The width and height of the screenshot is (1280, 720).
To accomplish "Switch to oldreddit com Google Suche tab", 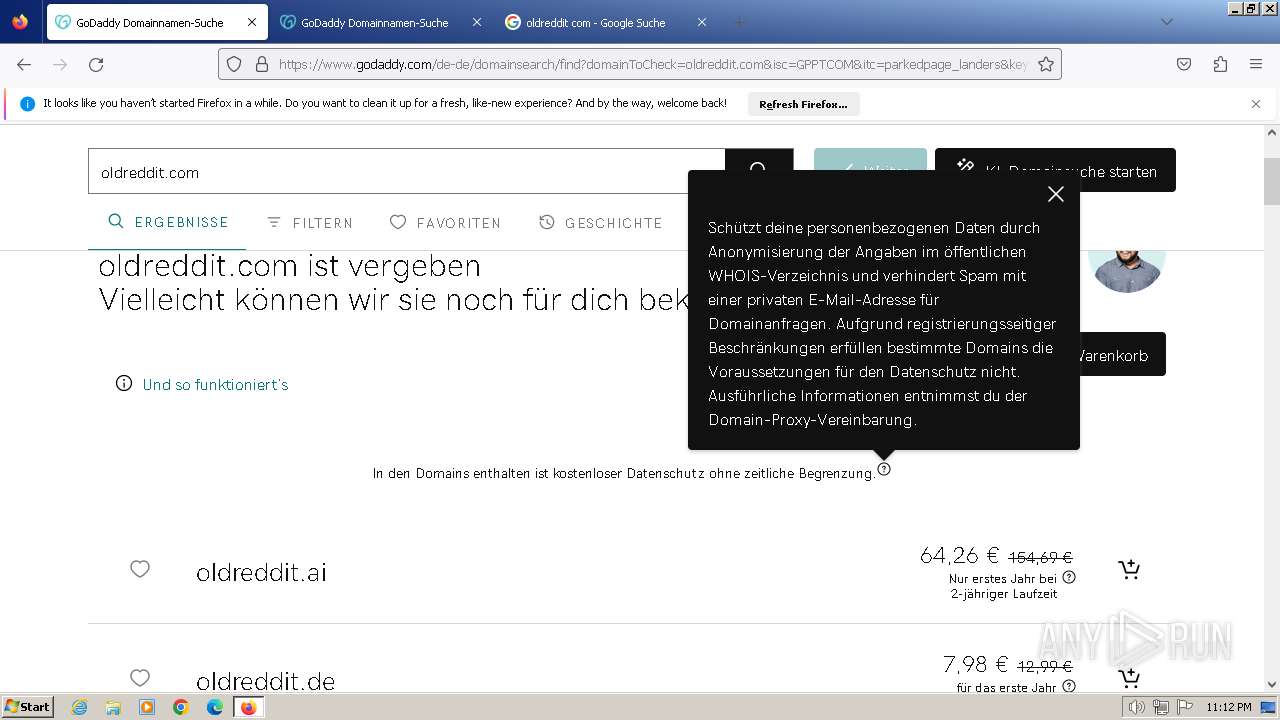I will tap(596, 22).
